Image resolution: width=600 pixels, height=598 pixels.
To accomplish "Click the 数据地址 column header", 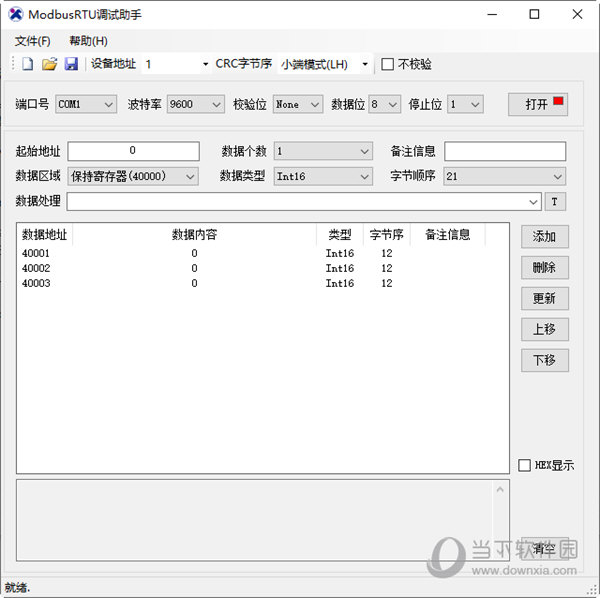I will (45, 234).
